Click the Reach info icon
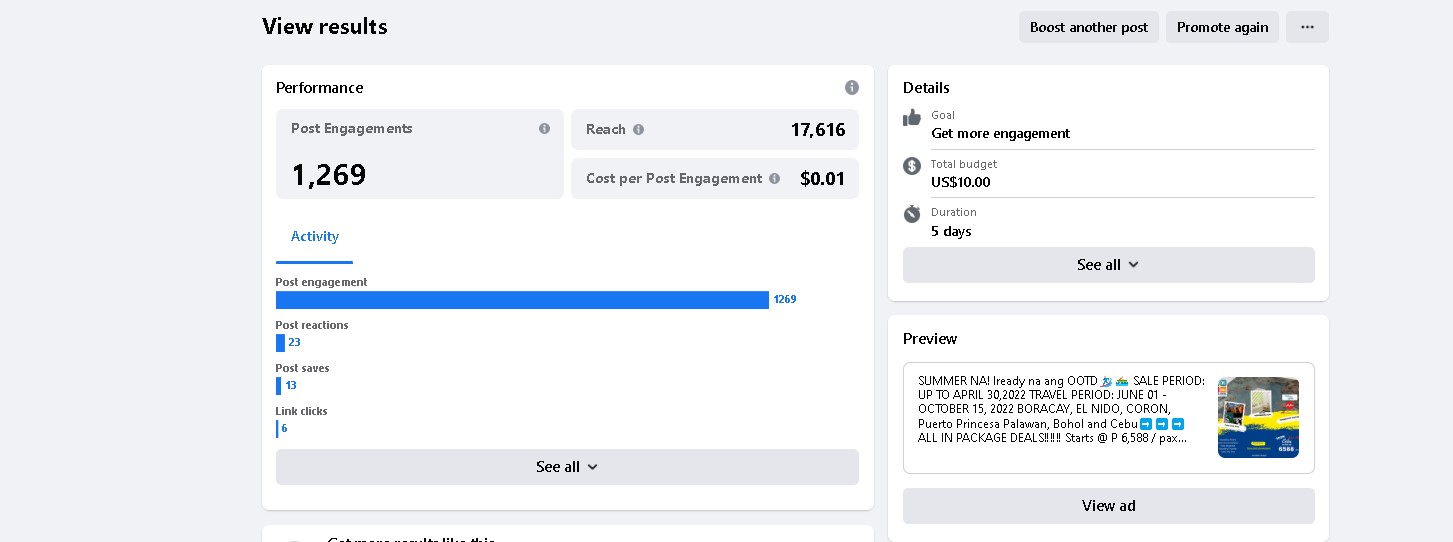Screen dimensions: 1453x542 [x=638, y=130]
